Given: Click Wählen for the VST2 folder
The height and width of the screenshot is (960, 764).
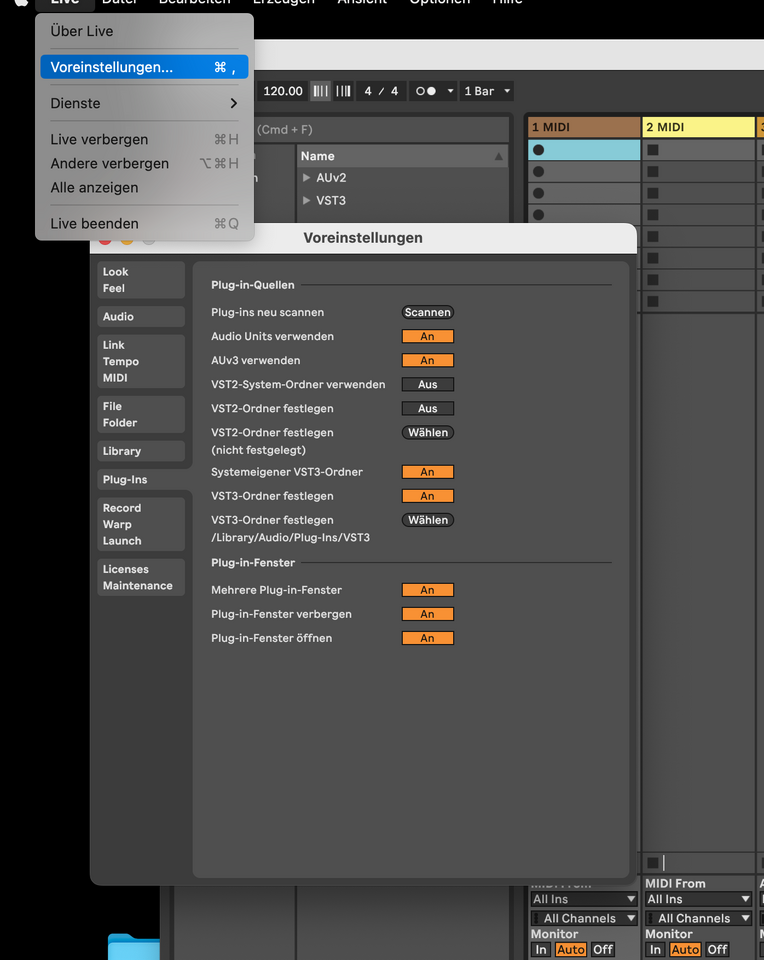Looking at the screenshot, I should 427,432.
